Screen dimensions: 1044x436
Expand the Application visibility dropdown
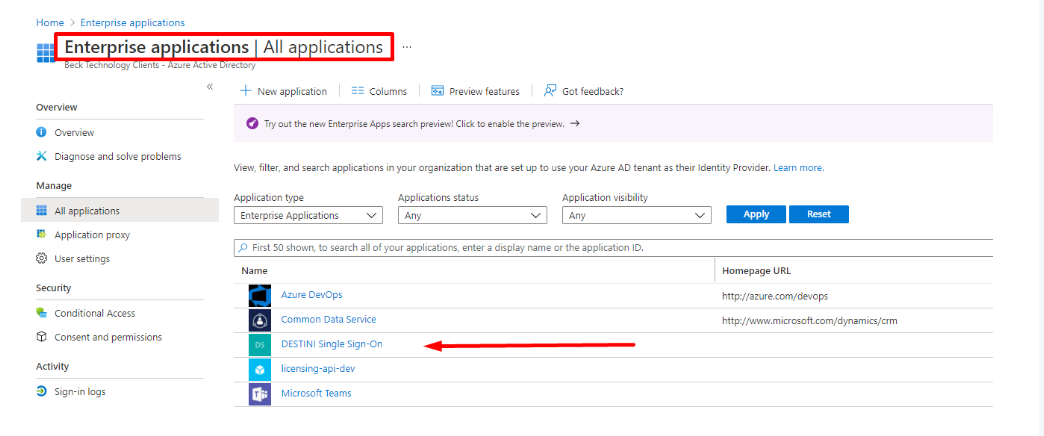[636, 215]
